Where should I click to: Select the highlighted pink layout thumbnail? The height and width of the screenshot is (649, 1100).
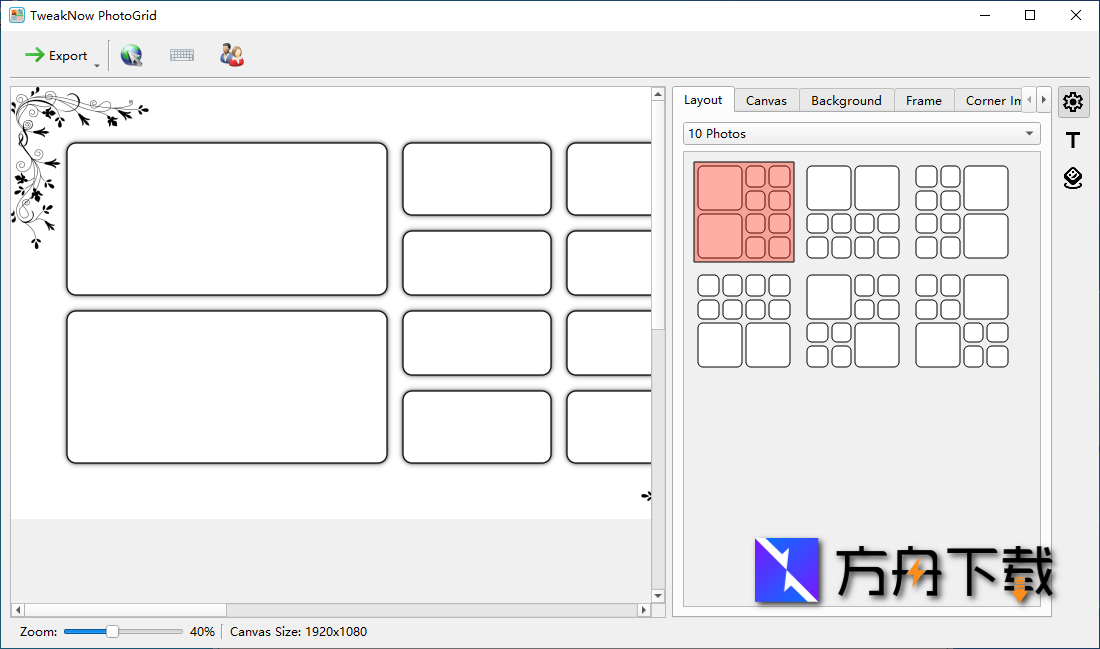click(744, 212)
